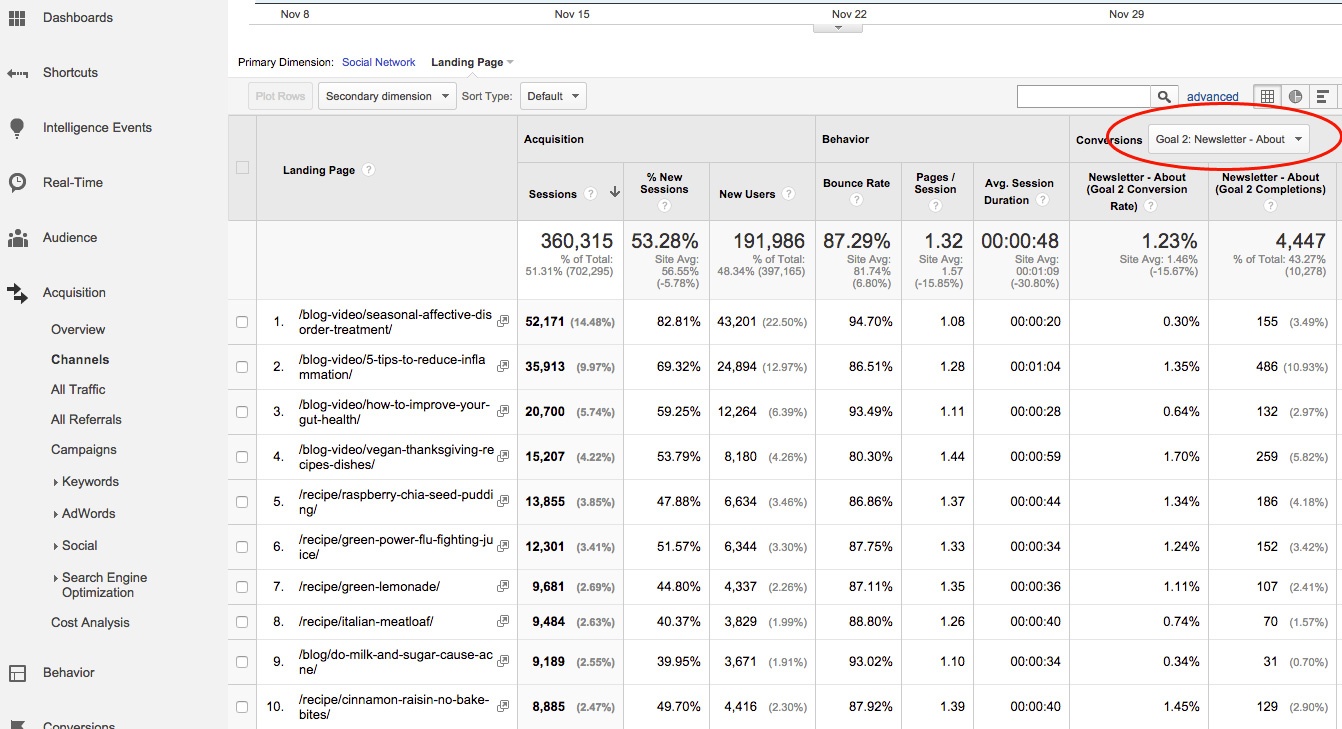Image resolution: width=1342 pixels, height=729 pixels.
Task: Open the Sort Type Default dropdown
Action: (x=553, y=96)
